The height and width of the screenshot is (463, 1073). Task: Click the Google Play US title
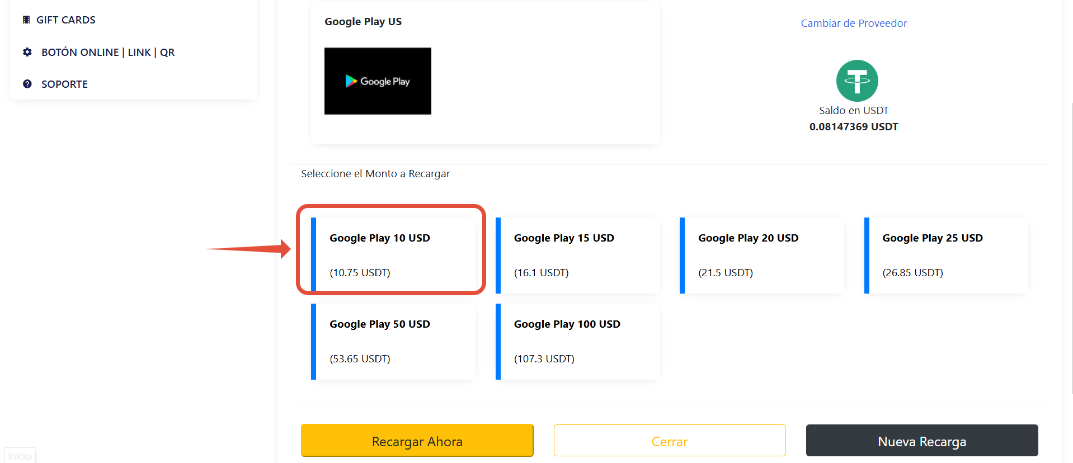click(x=363, y=21)
